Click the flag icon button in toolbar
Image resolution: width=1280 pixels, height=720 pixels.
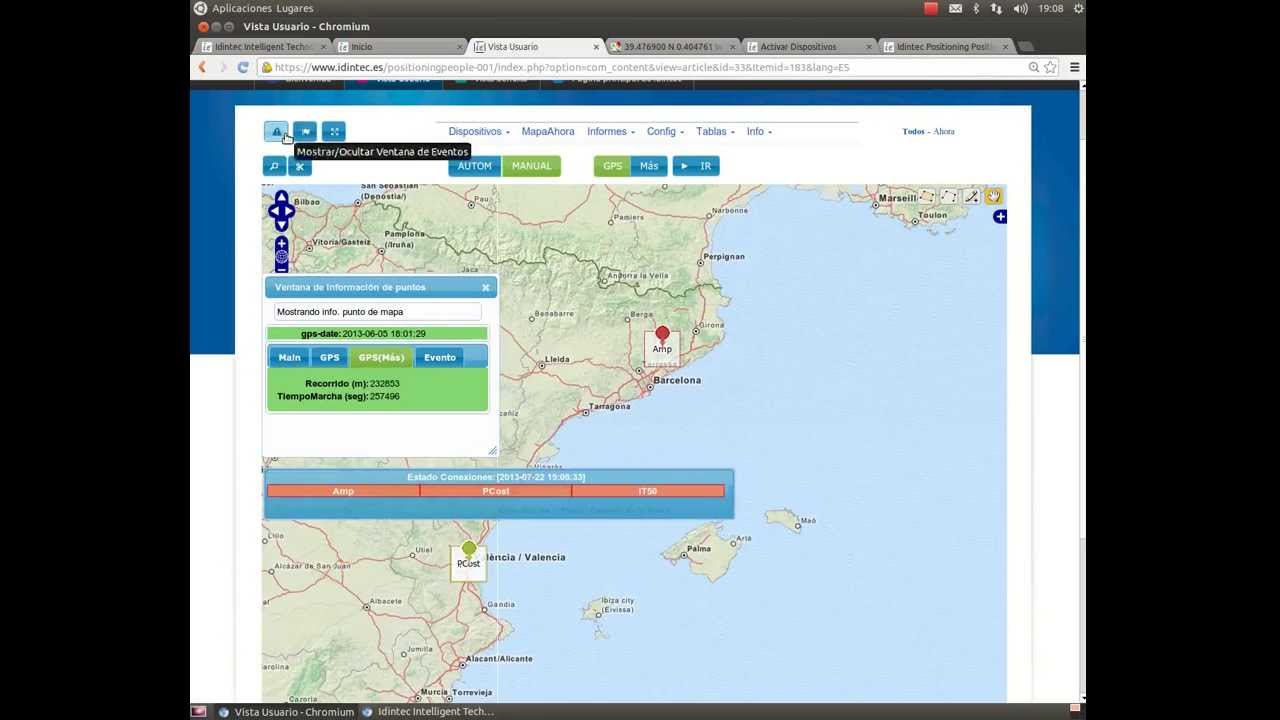coord(305,132)
